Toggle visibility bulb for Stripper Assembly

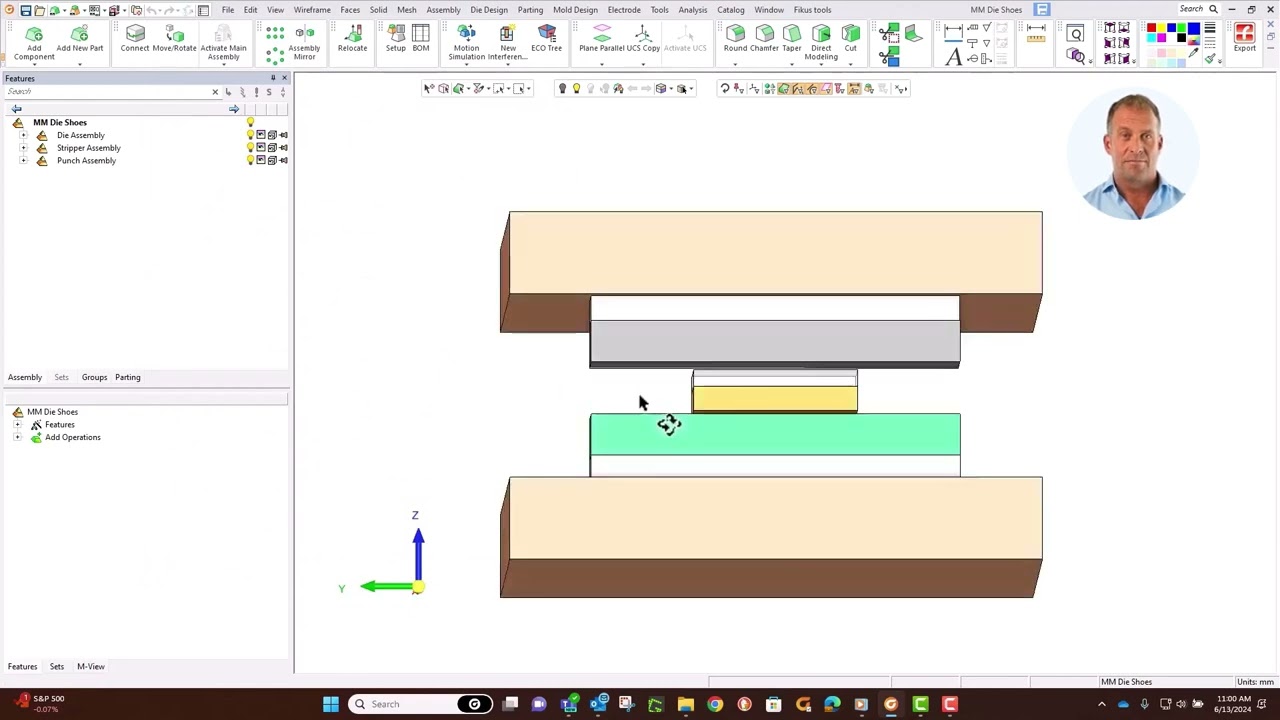click(x=250, y=148)
